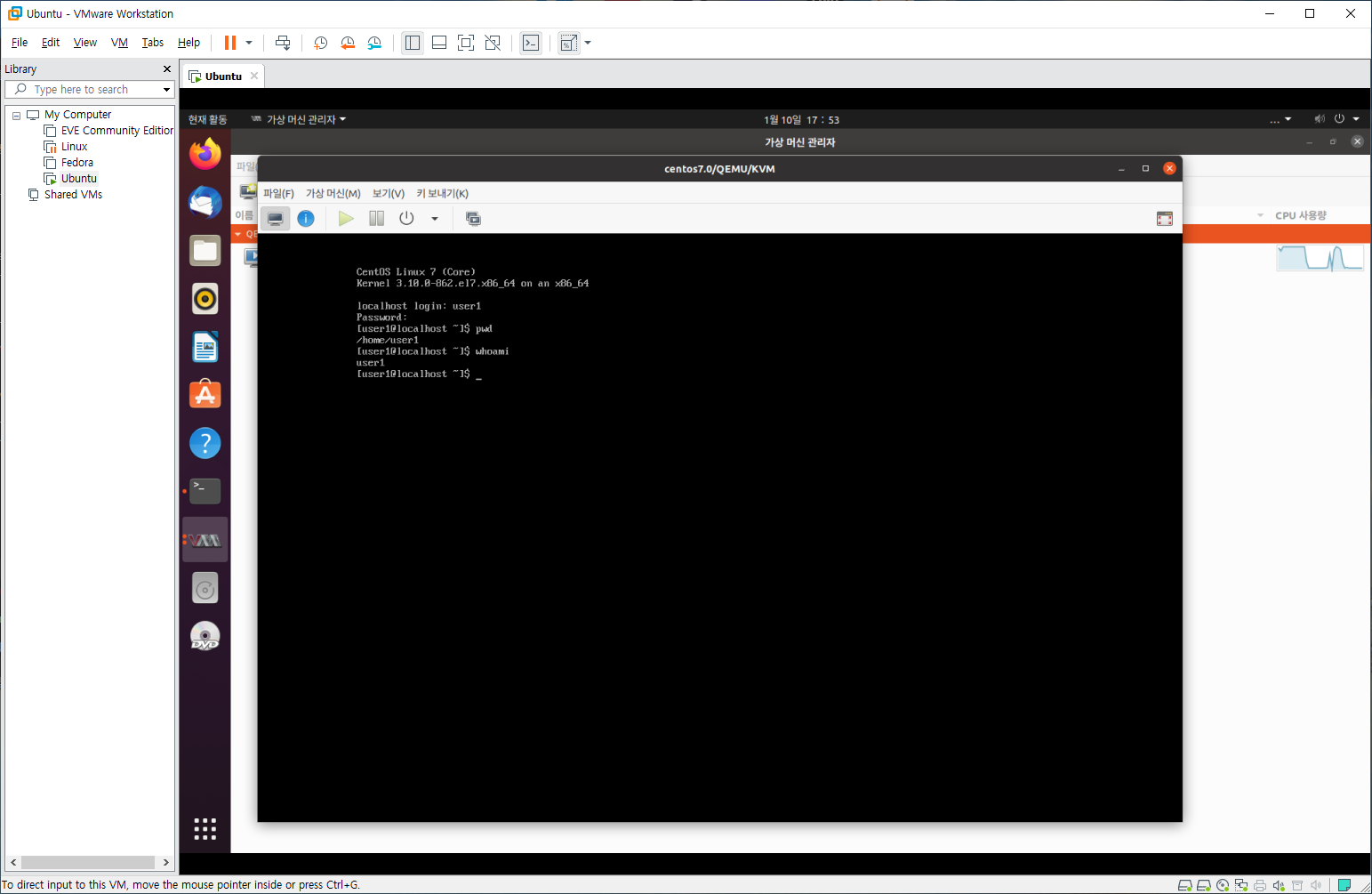Open the VMware Edit menu
The image size is (1372, 894).
pyautogui.click(x=51, y=43)
